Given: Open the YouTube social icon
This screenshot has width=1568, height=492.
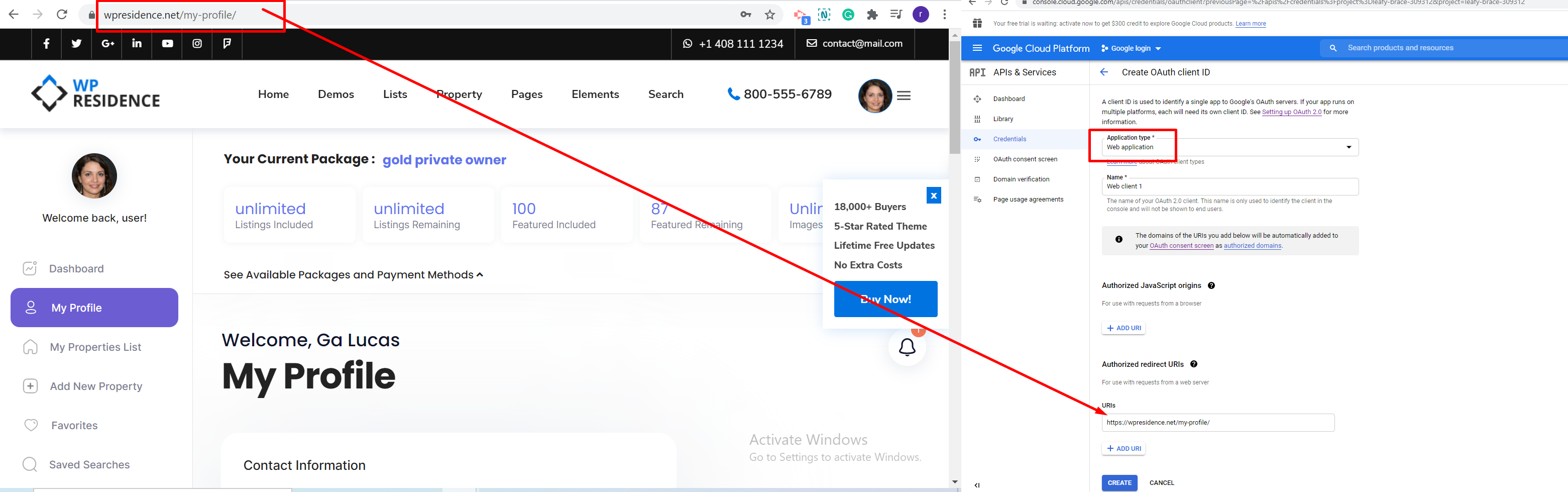Looking at the screenshot, I should 167,44.
